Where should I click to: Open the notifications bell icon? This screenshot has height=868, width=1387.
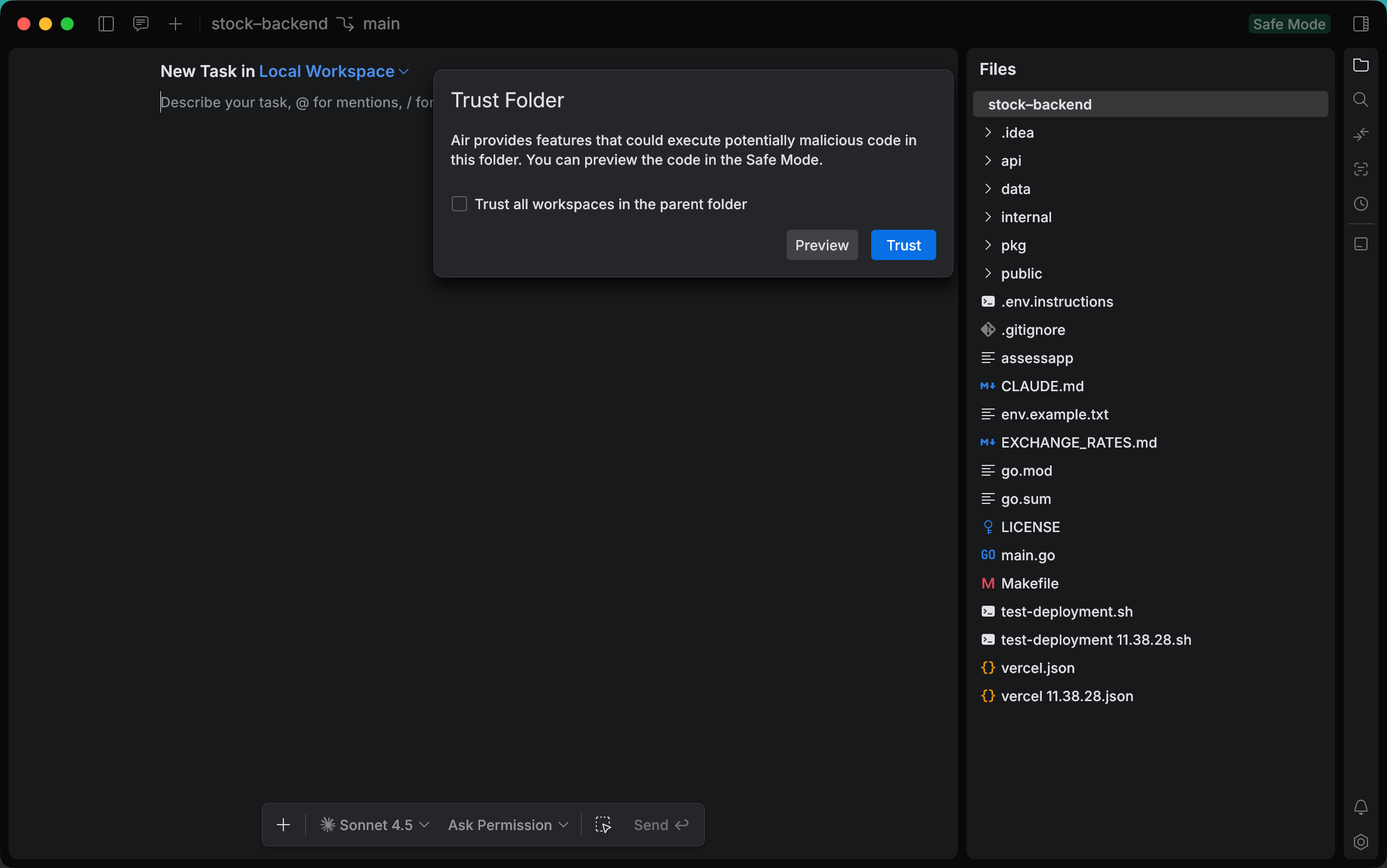click(x=1360, y=807)
